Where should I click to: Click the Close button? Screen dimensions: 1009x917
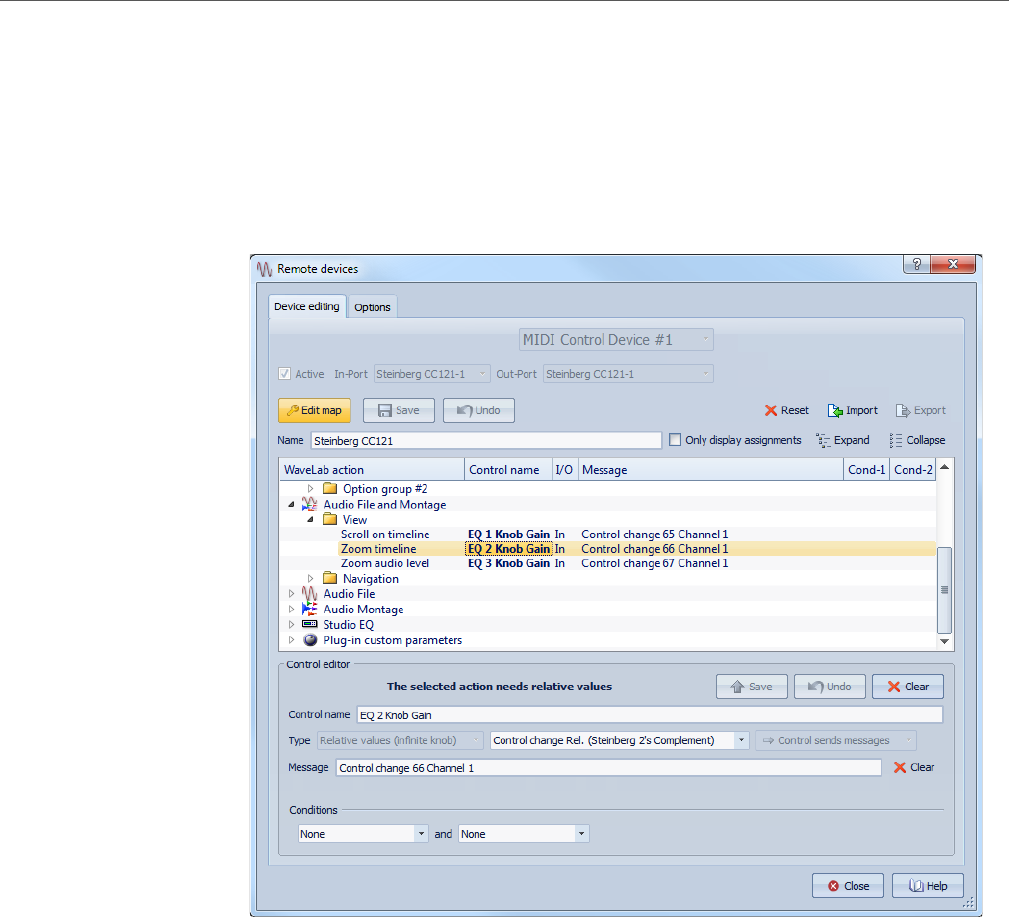(848, 886)
